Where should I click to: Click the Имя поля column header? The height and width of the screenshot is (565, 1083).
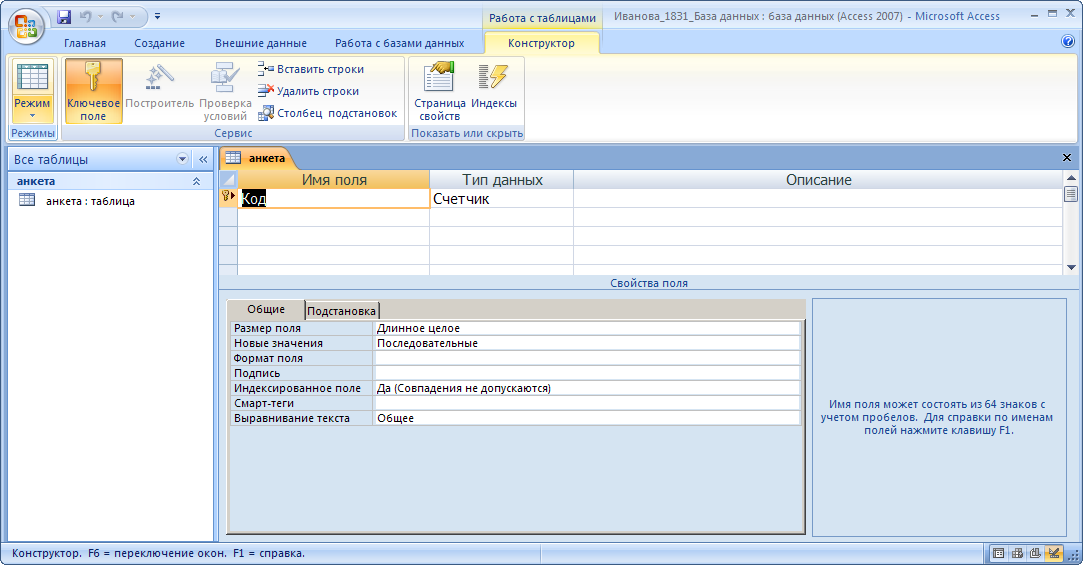(x=334, y=180)
